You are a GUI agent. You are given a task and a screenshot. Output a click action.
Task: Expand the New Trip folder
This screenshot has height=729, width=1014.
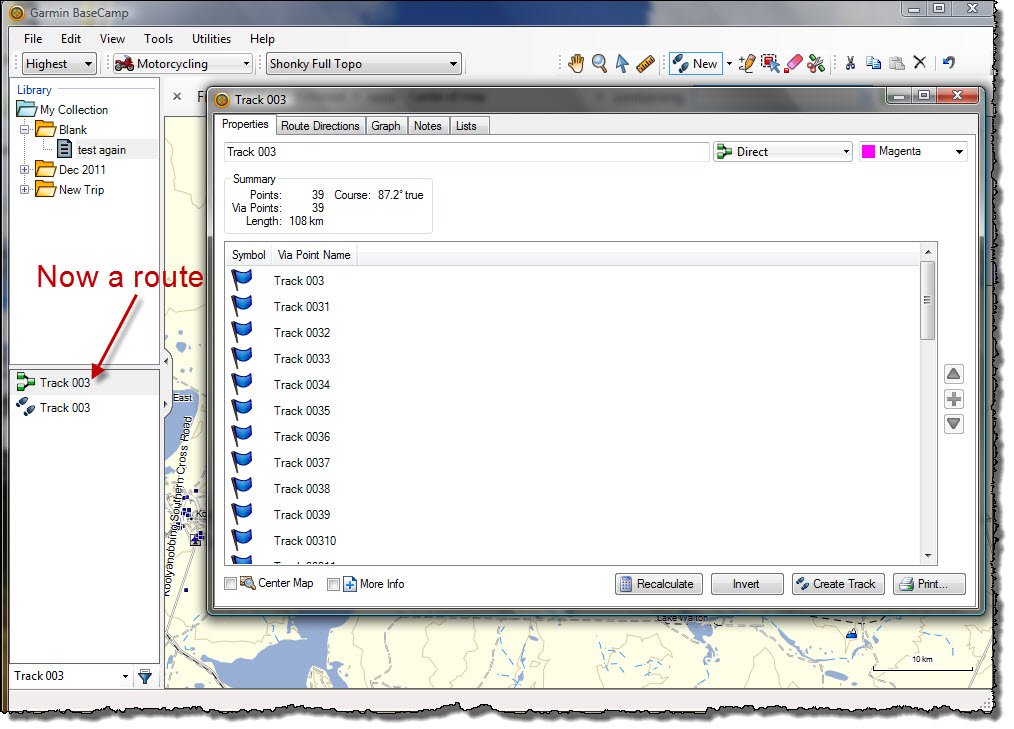click(x=25, y=190)
